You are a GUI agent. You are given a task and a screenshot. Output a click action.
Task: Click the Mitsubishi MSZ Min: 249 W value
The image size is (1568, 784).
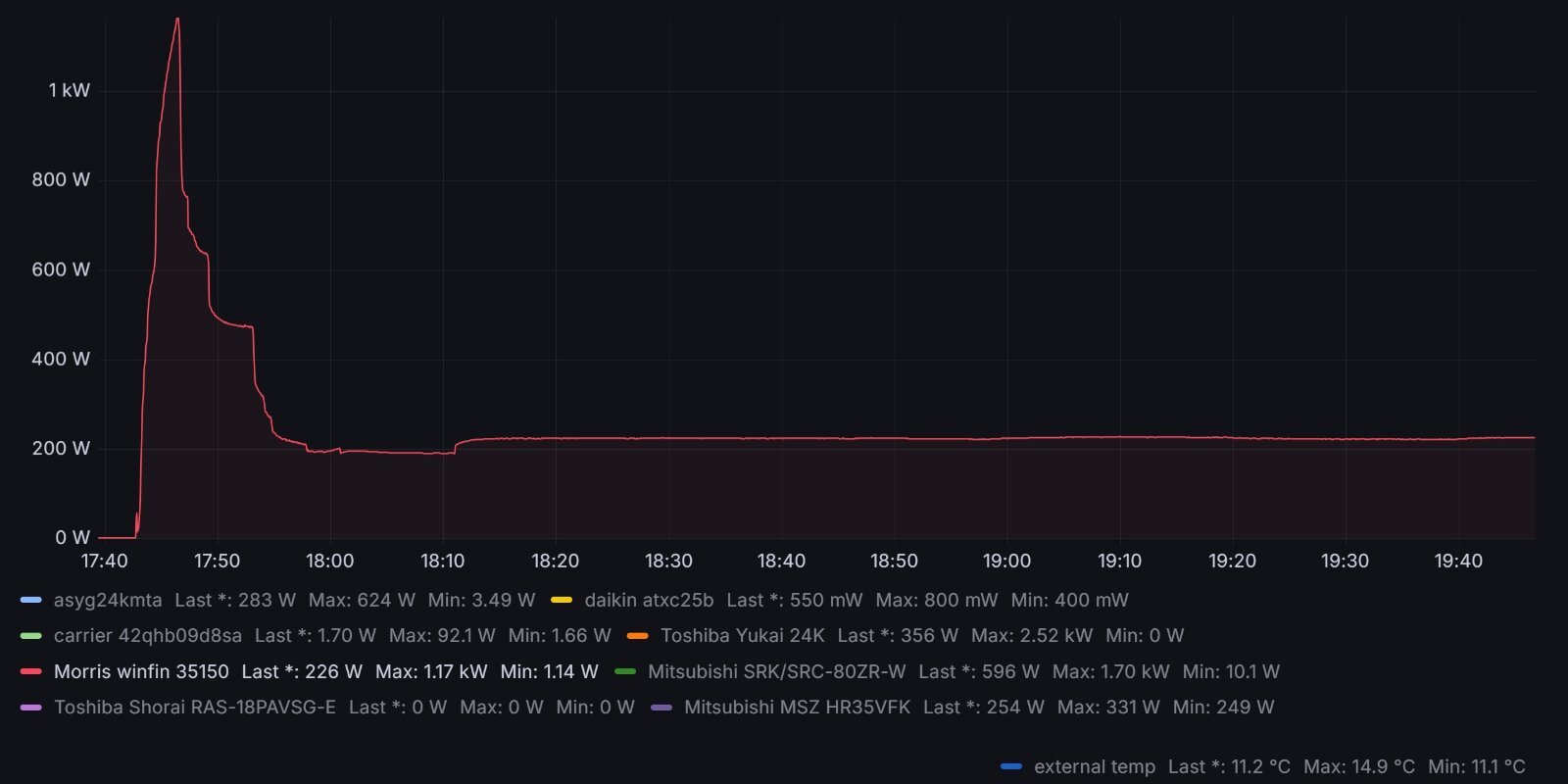click(x=1223, y=708)
